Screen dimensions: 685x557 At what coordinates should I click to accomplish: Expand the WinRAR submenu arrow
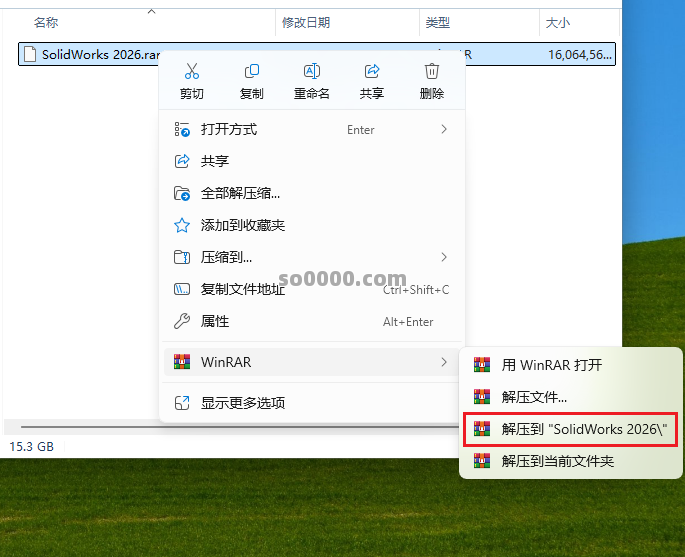click(444, 362)
